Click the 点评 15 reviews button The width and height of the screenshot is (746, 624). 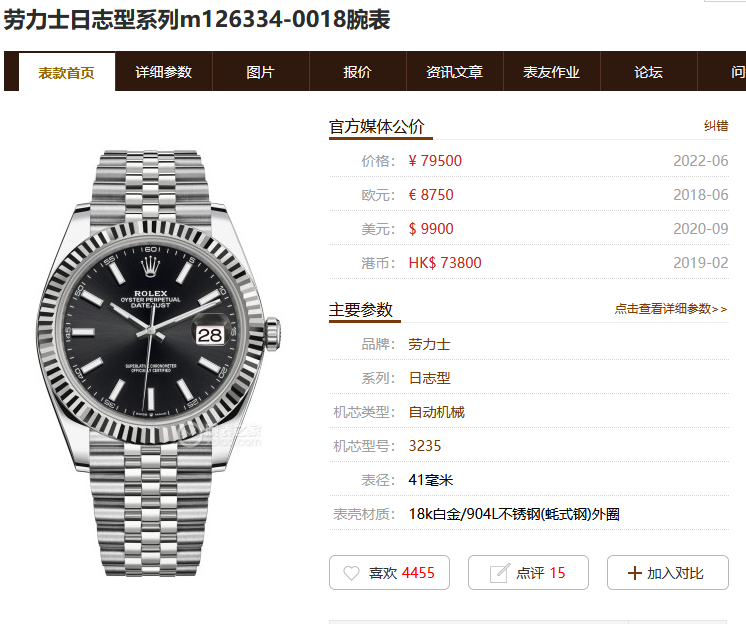coord(528,573)
